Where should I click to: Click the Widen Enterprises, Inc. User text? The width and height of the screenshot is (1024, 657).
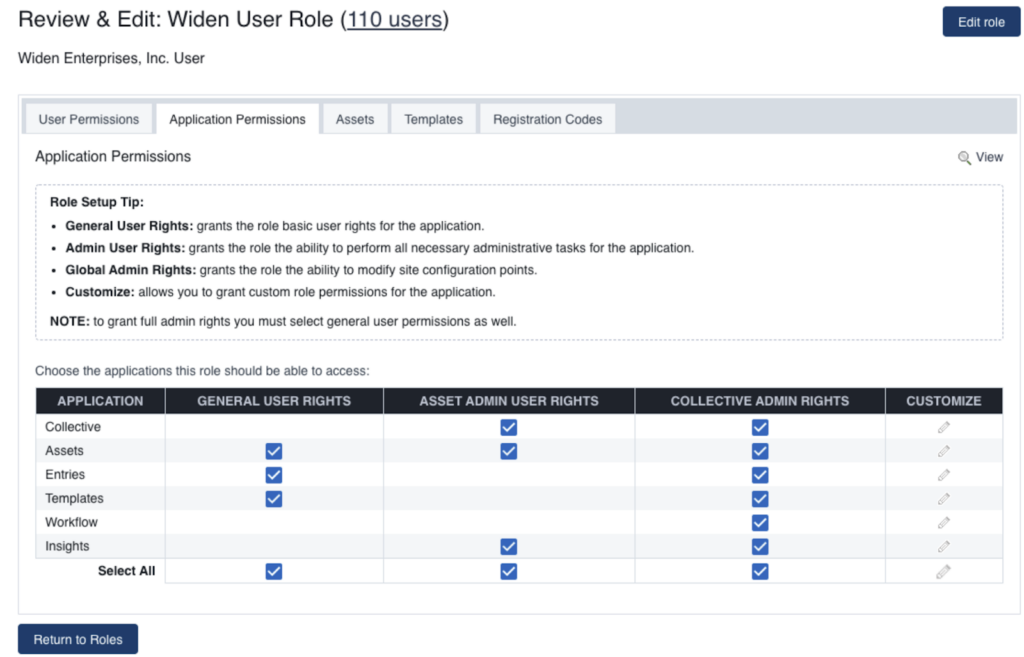tap(111, 59)
